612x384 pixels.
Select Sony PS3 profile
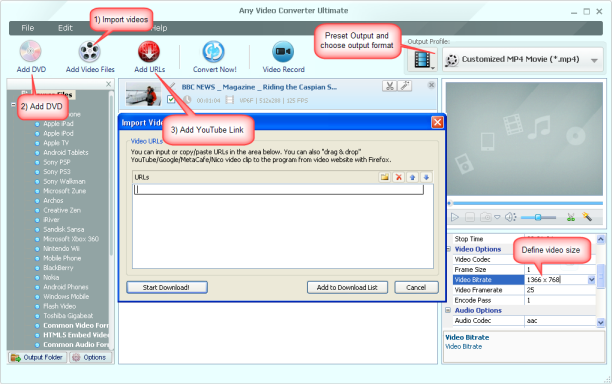tap(57, 172)
